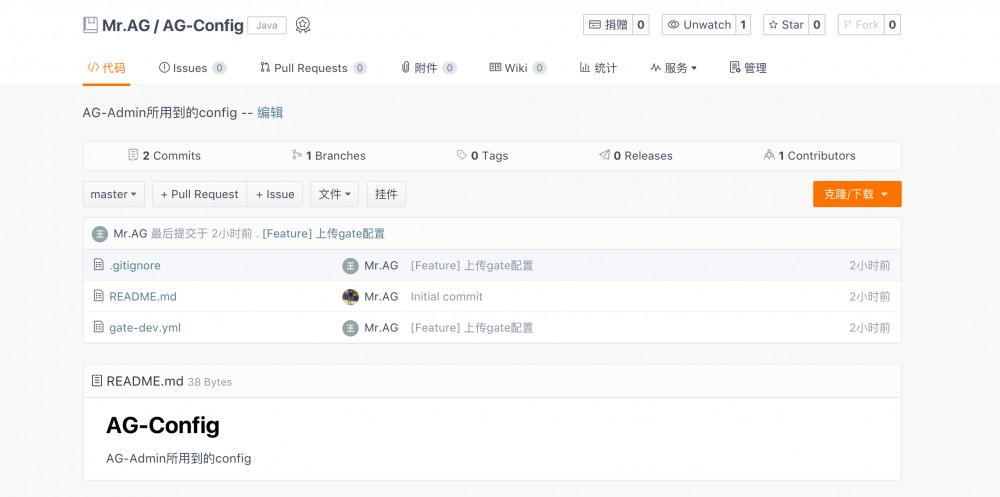Viewport: 1000px width, 497px height.
Task: Expand the 文件 file dropdown
Action: point(335,194)
